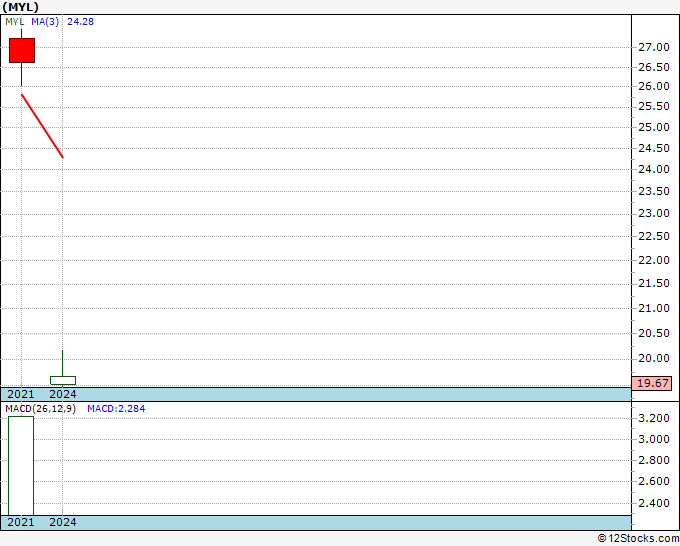Click the 25.00 price axis label
This screenshot has width=680, height=546.
[x=654, y=127]
